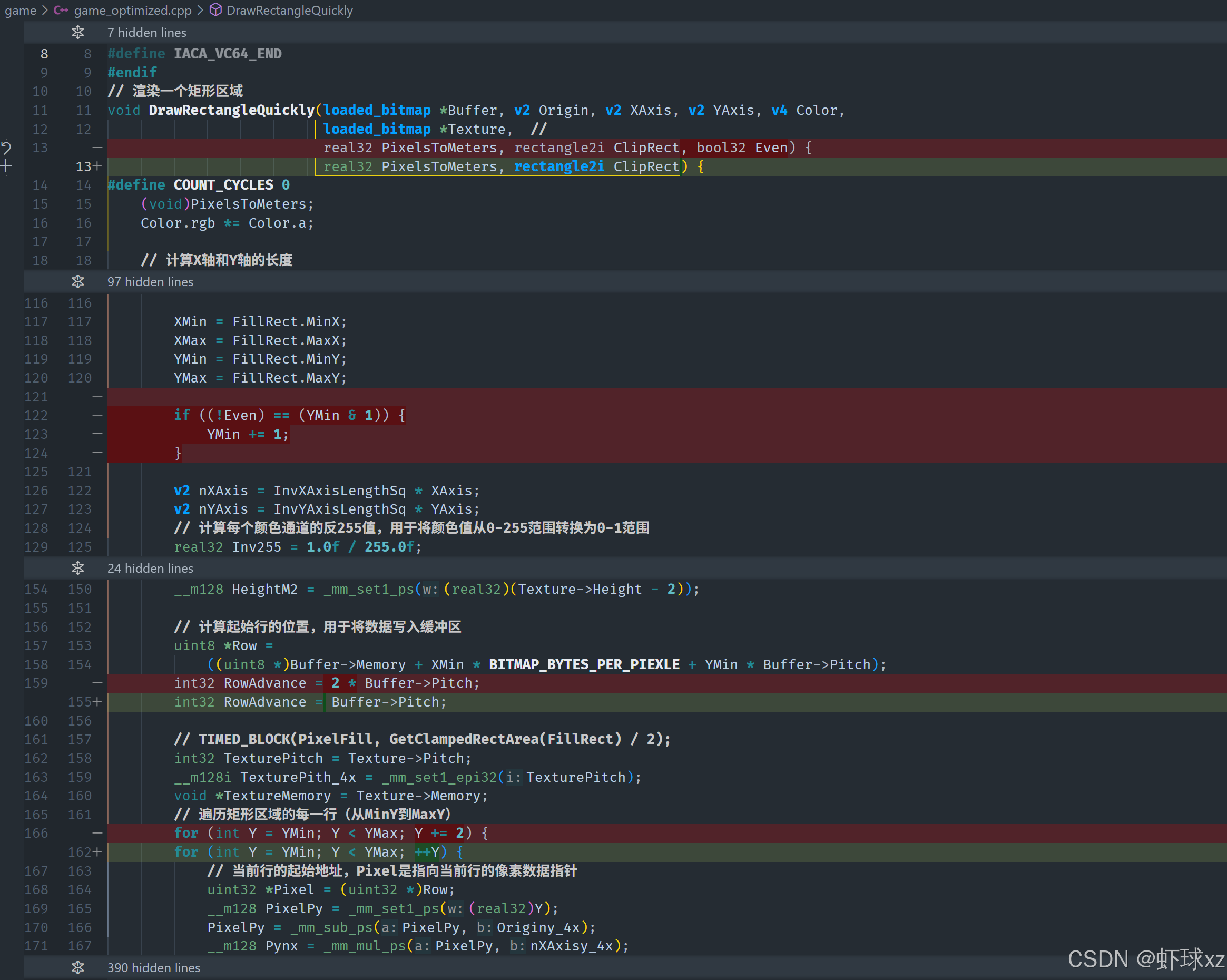Click the stage change plus icon
Viewport: 1227px width, 980px height.
tap(6, 166)
